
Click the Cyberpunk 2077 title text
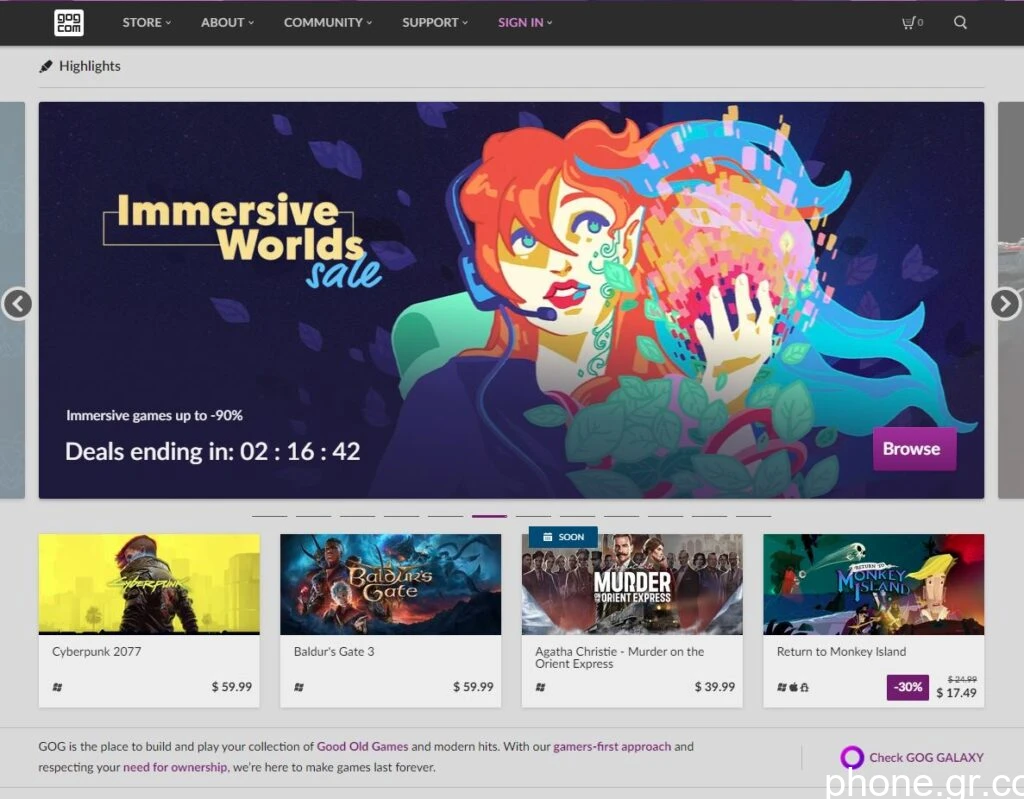click(x=97, y=651)
